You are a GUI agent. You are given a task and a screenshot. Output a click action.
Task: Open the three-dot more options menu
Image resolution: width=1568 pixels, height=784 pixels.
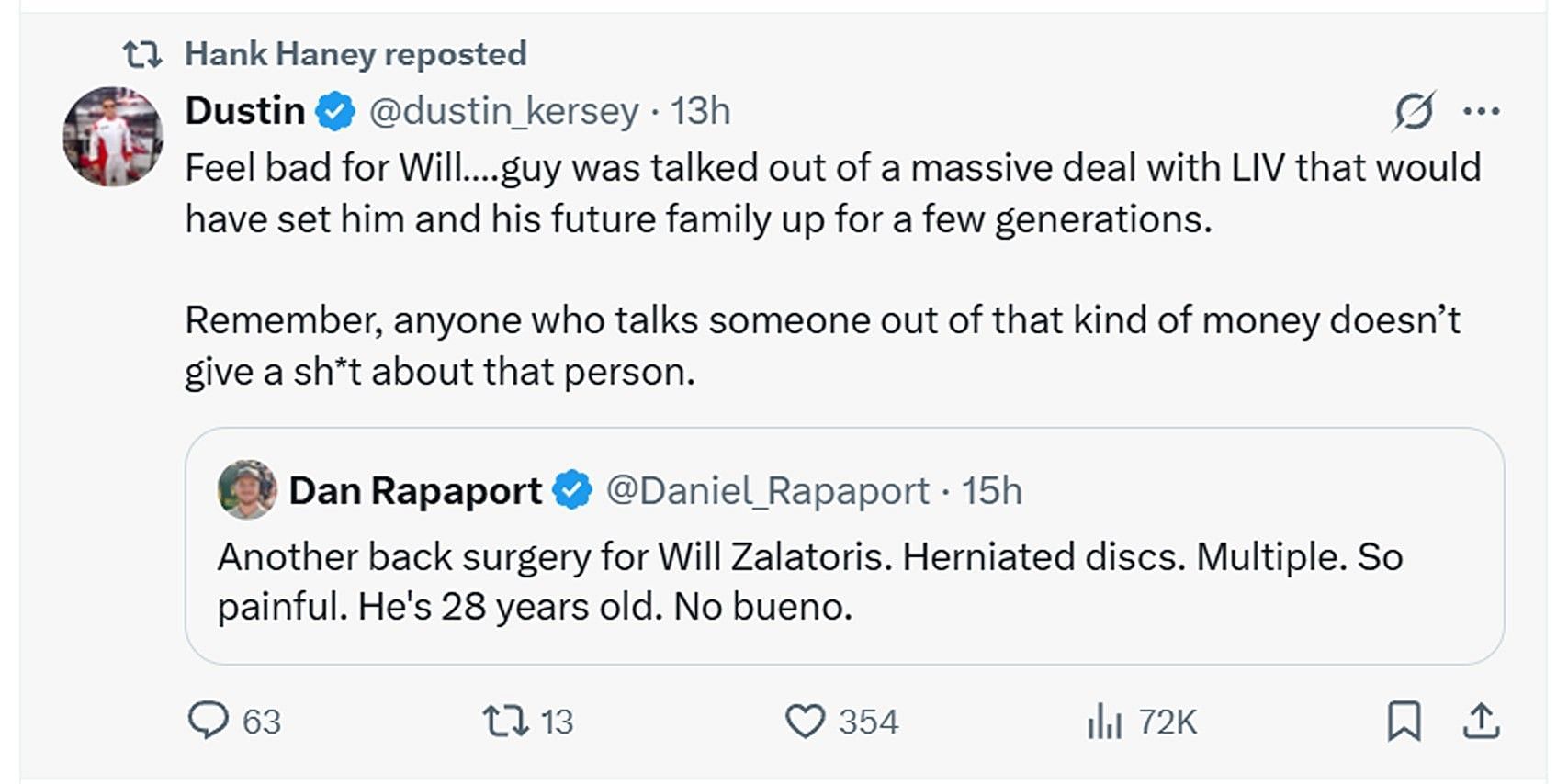click(x=1481, y=112)
